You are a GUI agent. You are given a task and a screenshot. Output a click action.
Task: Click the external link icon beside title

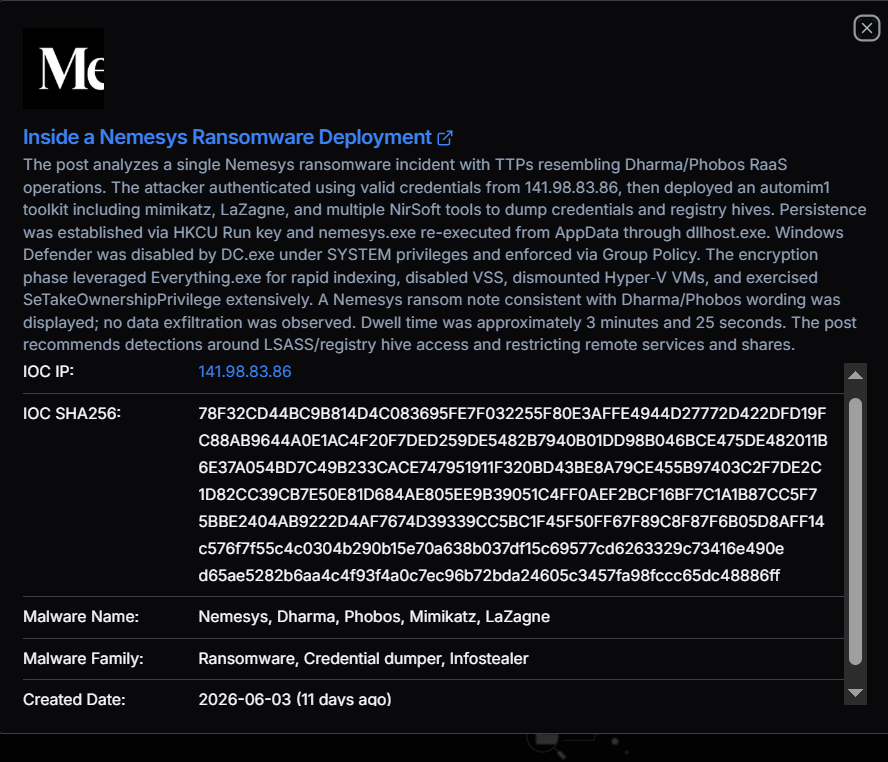click(445, 138)
